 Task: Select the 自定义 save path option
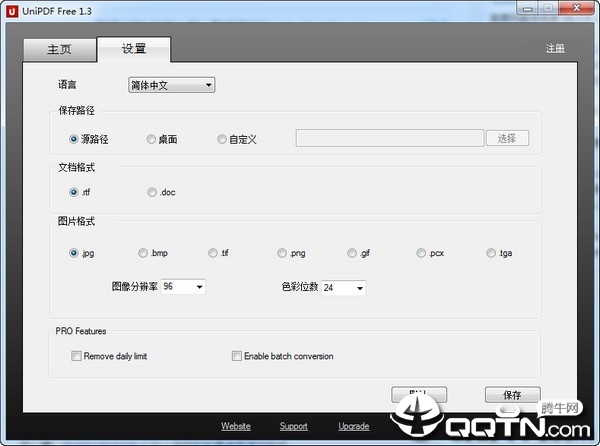point(222,139)
